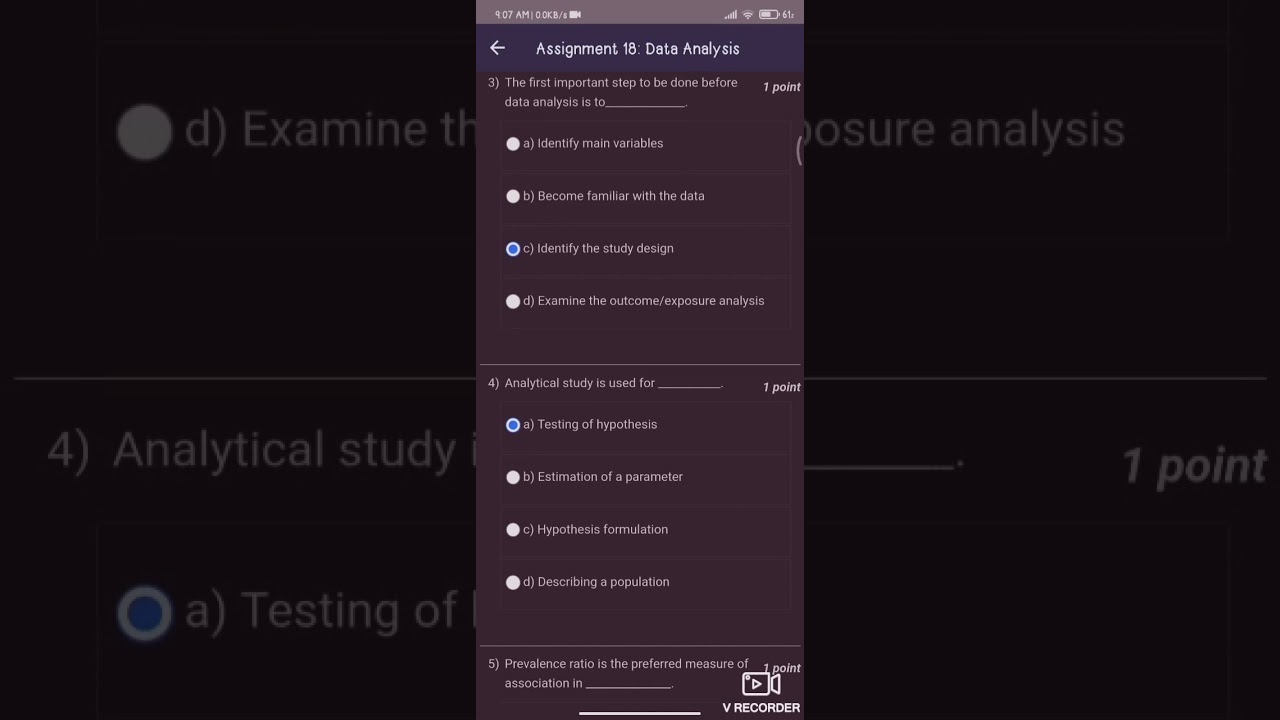Tap the video recording icon in status bar

575,15
